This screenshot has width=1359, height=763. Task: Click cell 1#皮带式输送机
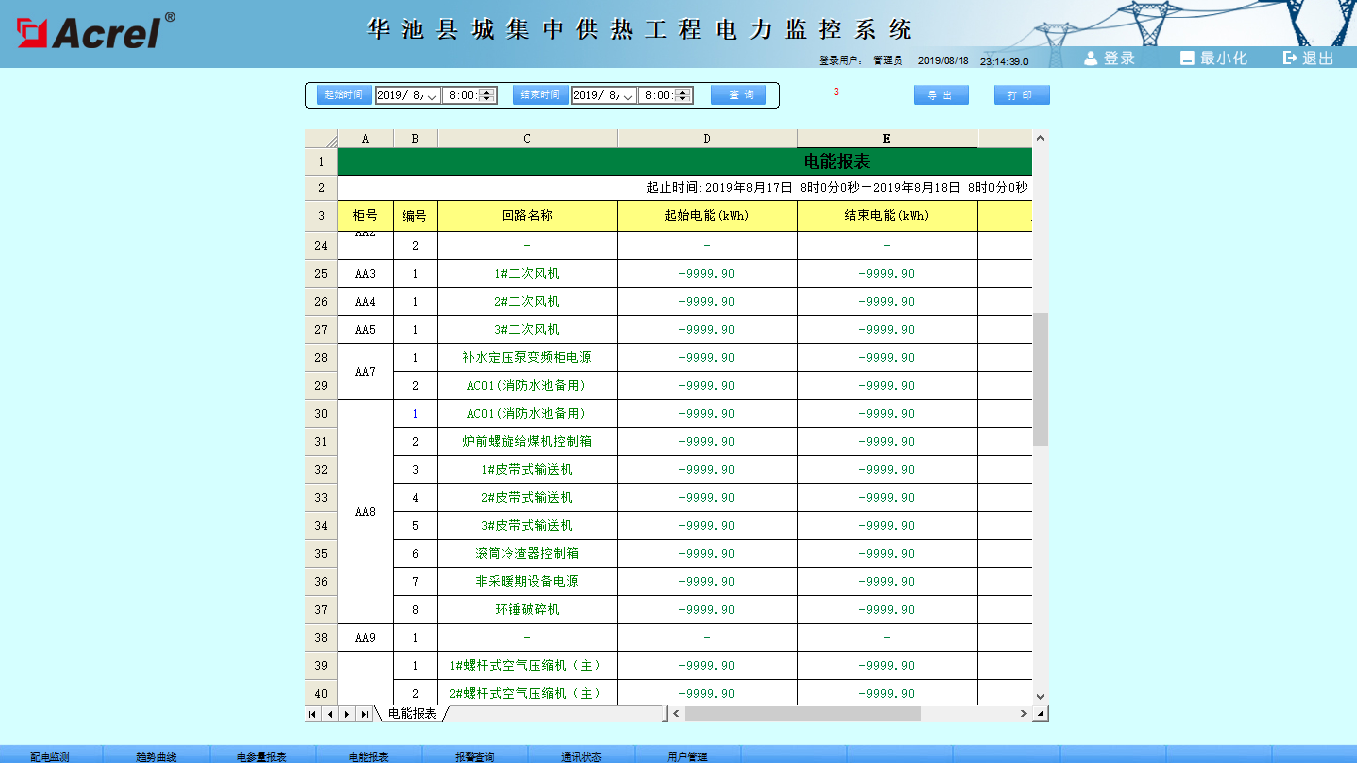pyautogui.click(x=527, y=470)
